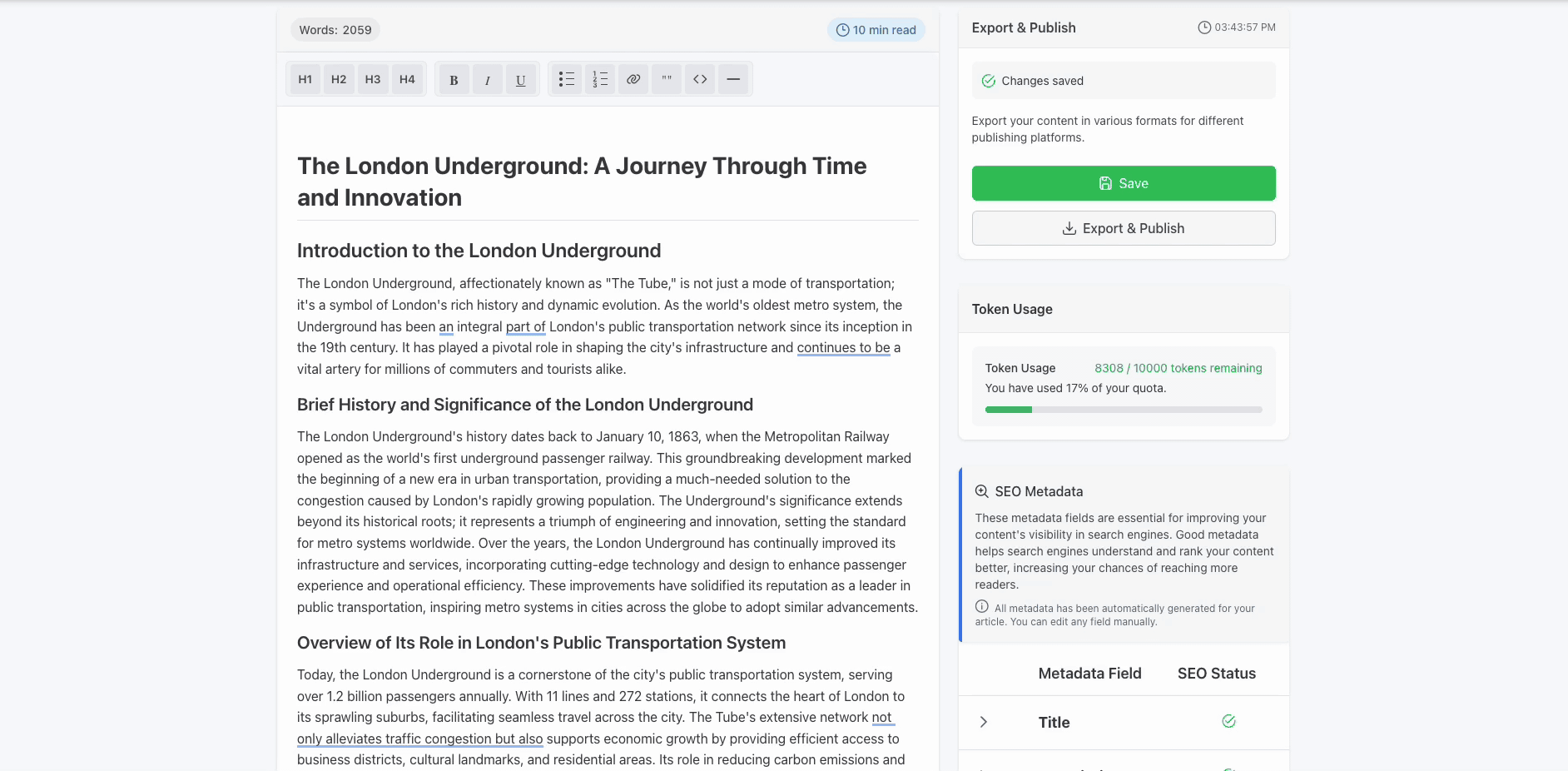Click the 10 min read badge
This screenshot has height=771, width=1568.
click(x=876, y=30)
